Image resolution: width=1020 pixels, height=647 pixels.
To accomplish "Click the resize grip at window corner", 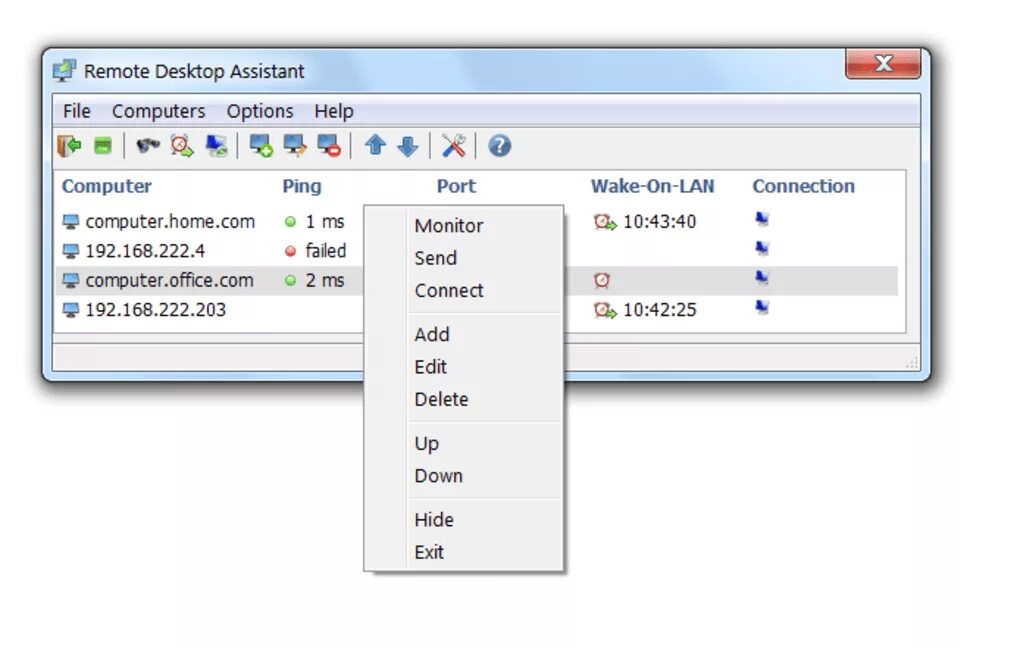I will coord(912,363).
